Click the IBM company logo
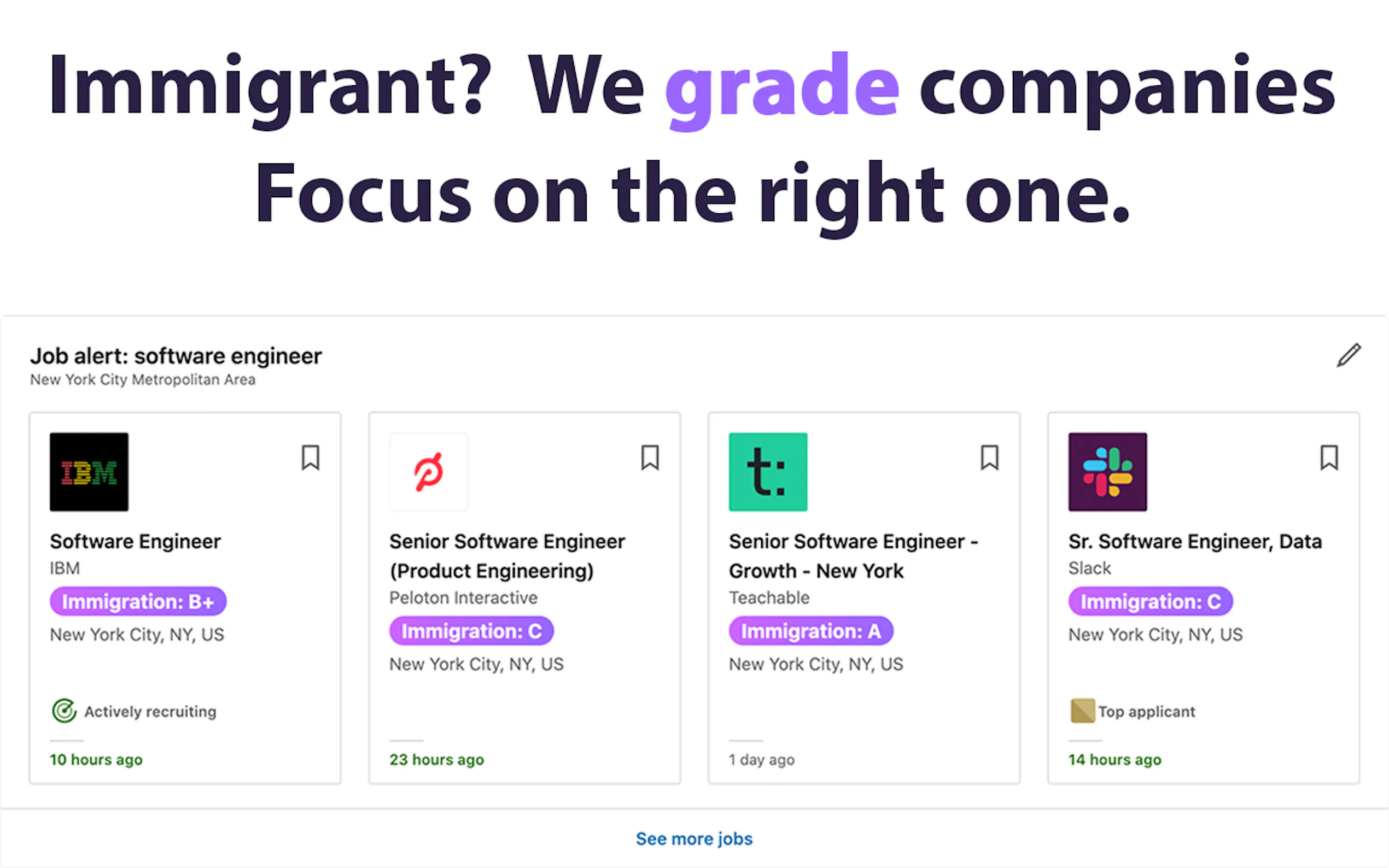The image size is (1389, 868). 89,472
